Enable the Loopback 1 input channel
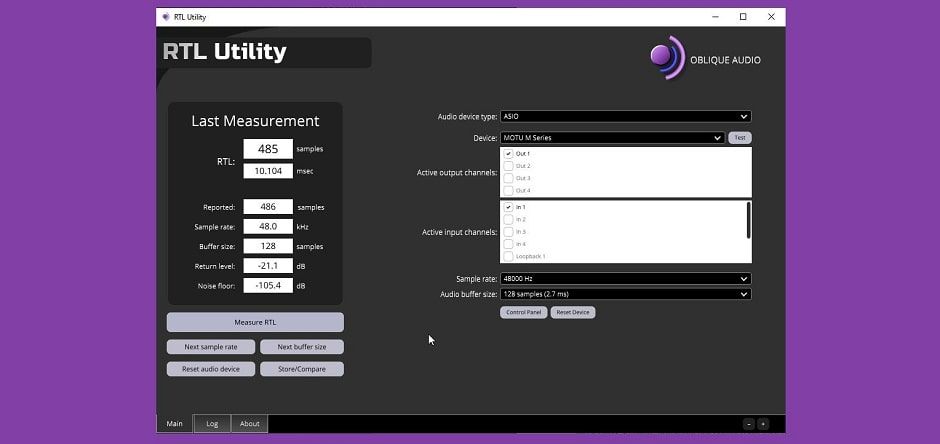This screenshot has width=940, height=444. click(x=509, y=256)
